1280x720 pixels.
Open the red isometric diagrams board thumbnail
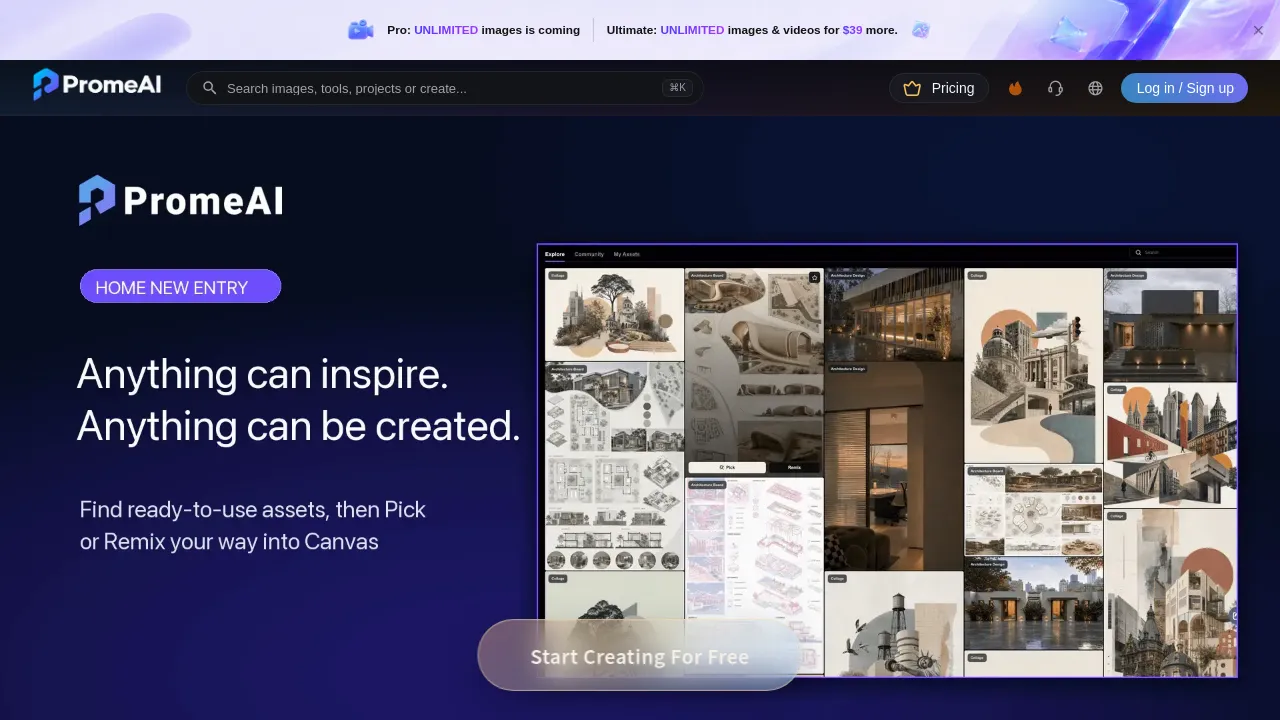754,576
